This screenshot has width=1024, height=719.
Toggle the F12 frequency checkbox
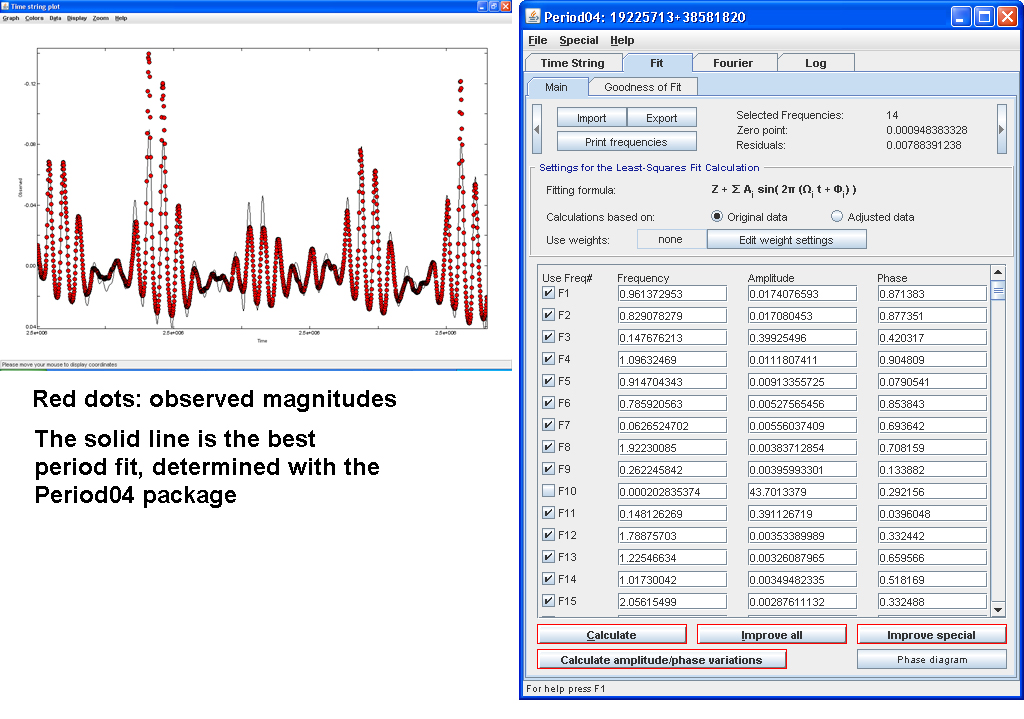click(x=549, y=535)
